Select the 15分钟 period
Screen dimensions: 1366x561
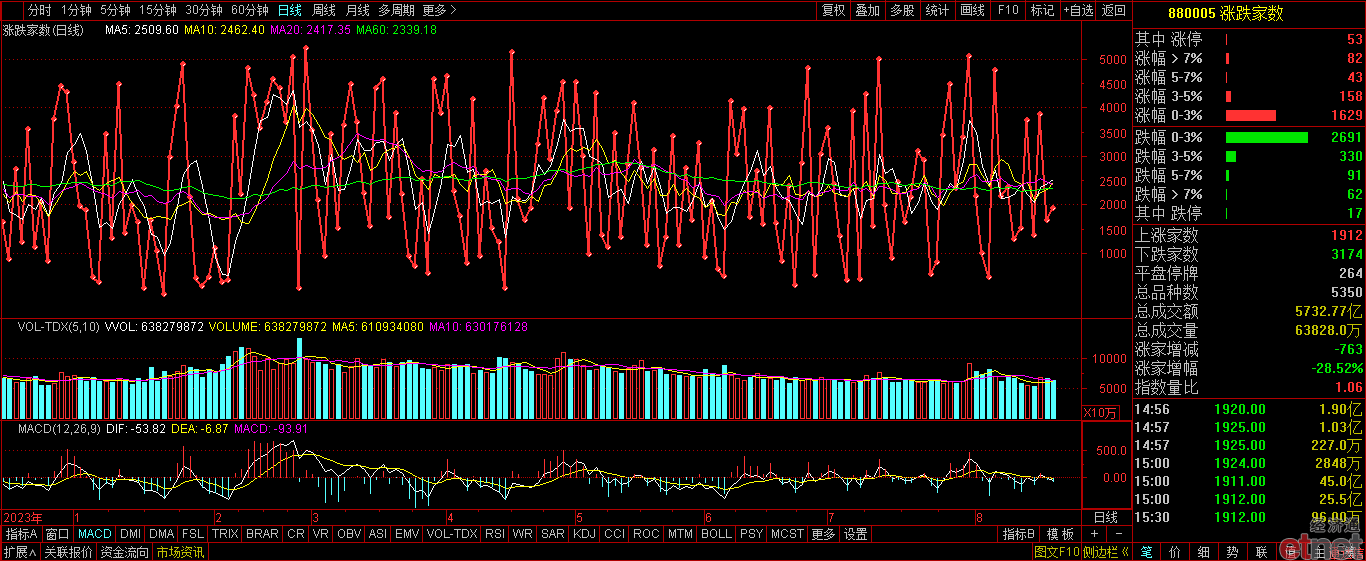(x=158, y=10)
